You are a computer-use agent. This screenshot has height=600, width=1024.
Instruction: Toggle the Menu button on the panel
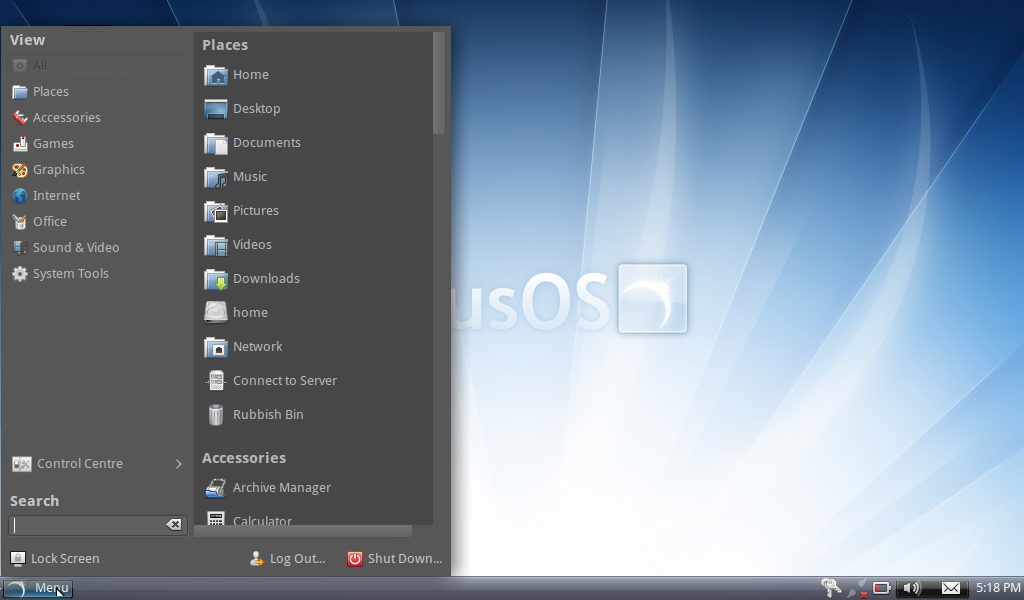(37, 588)
